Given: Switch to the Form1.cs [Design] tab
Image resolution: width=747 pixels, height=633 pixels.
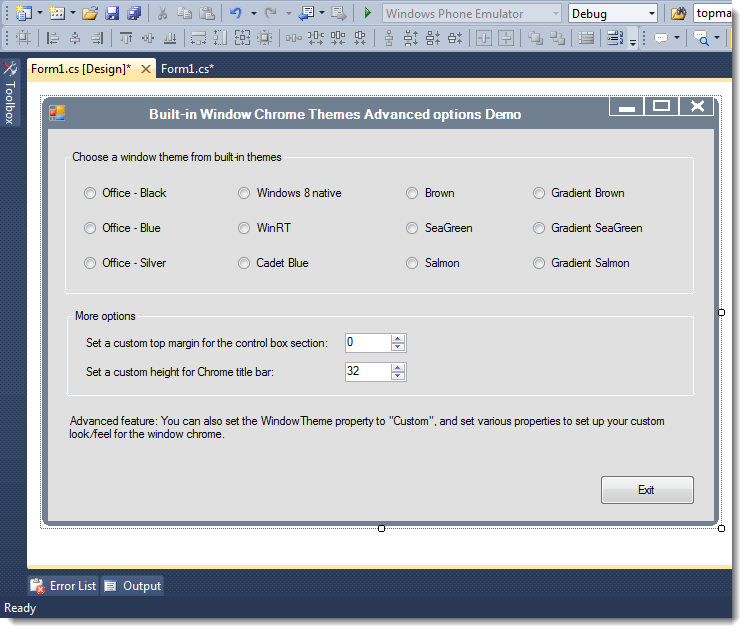Looking at the screenshot, I should coord(81,69).
